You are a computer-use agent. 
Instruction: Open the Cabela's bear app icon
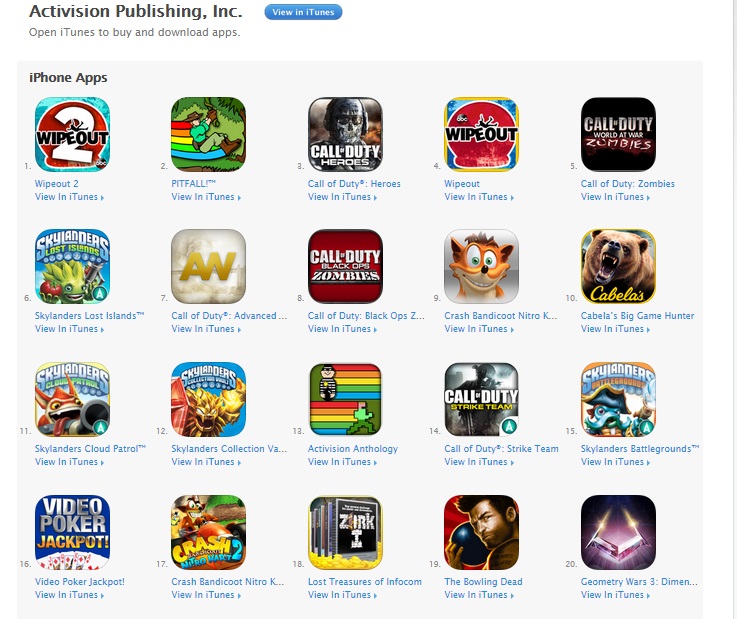click(x=618, y=266)
